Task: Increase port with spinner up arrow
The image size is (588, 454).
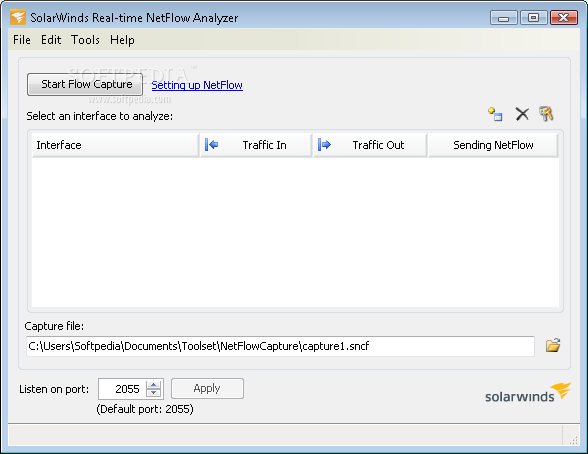Action: coord(153,384)
